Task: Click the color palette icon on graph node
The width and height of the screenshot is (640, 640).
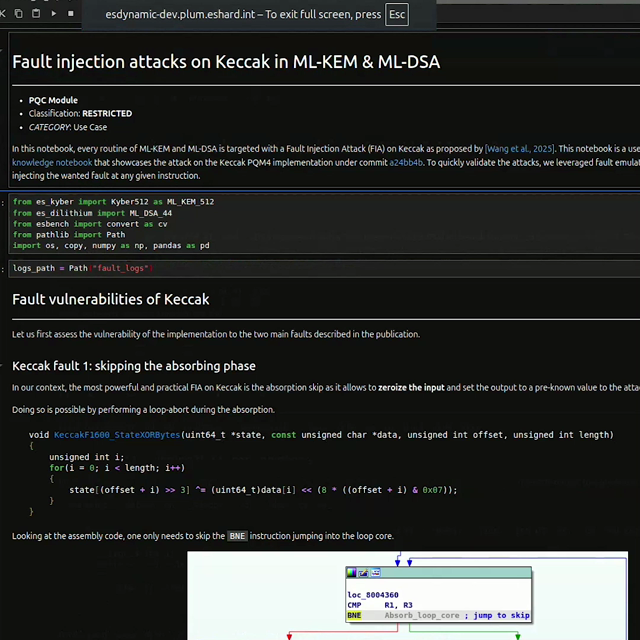Action: (x=351, y=573)
